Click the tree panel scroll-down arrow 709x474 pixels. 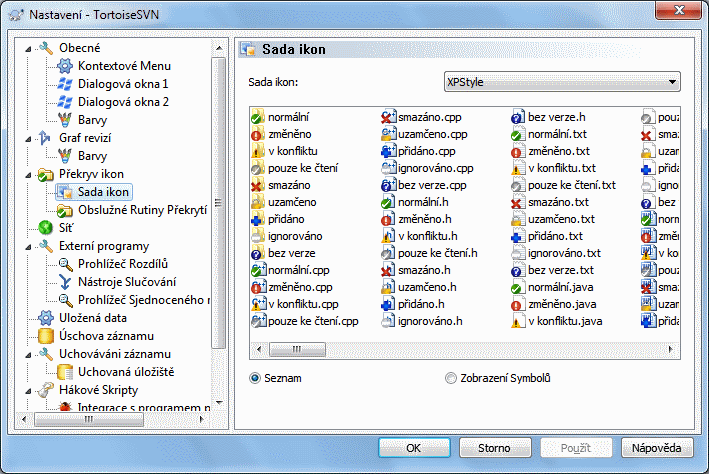pyautogui.click(x=219, y=403)
